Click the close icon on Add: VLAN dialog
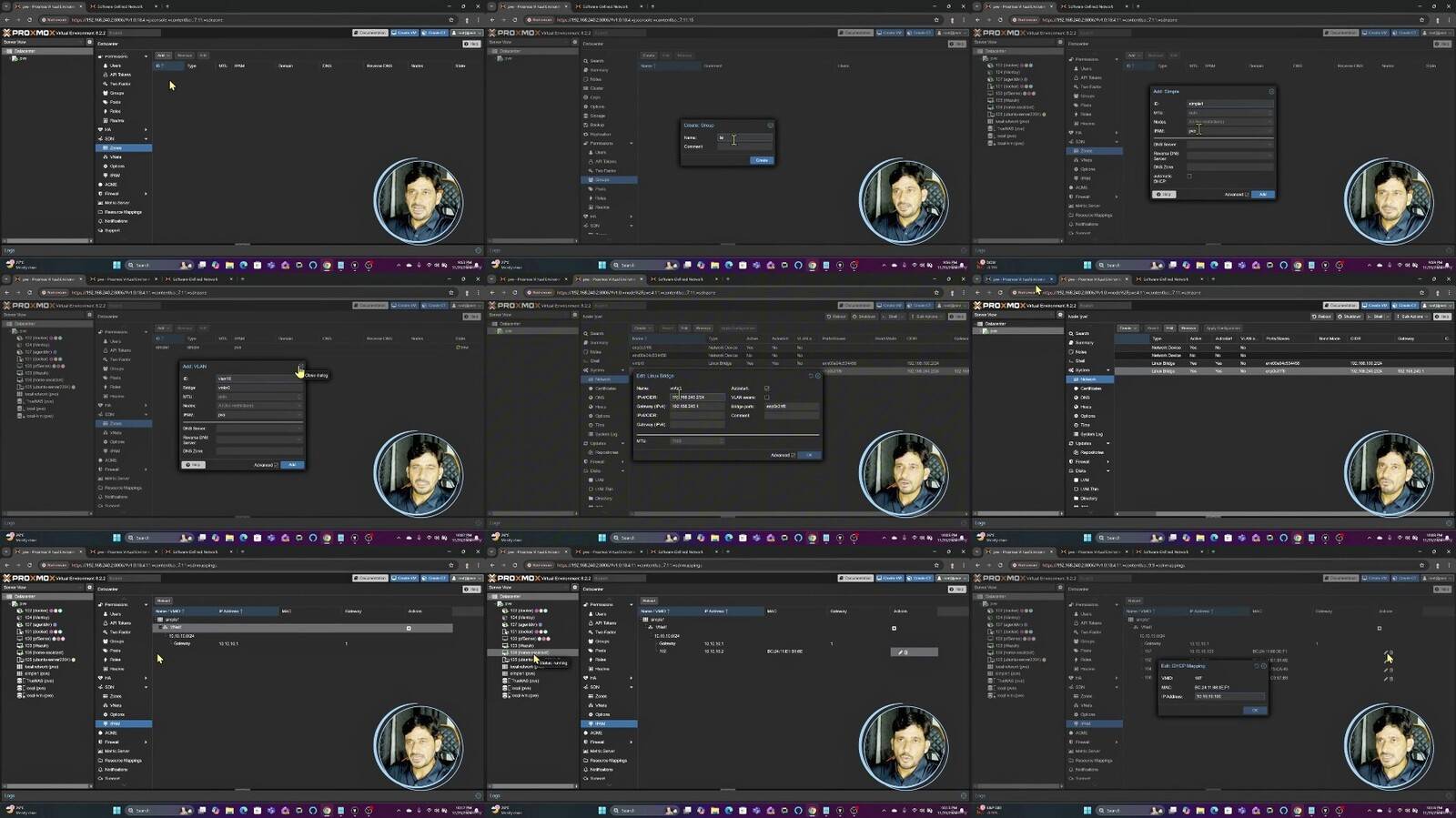This screenshot has height=818, width=1456. pos(300,367)
